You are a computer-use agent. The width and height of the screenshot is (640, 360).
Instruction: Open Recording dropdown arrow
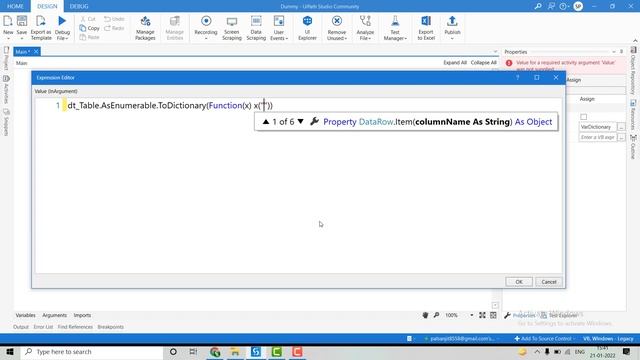coord(206,38)
